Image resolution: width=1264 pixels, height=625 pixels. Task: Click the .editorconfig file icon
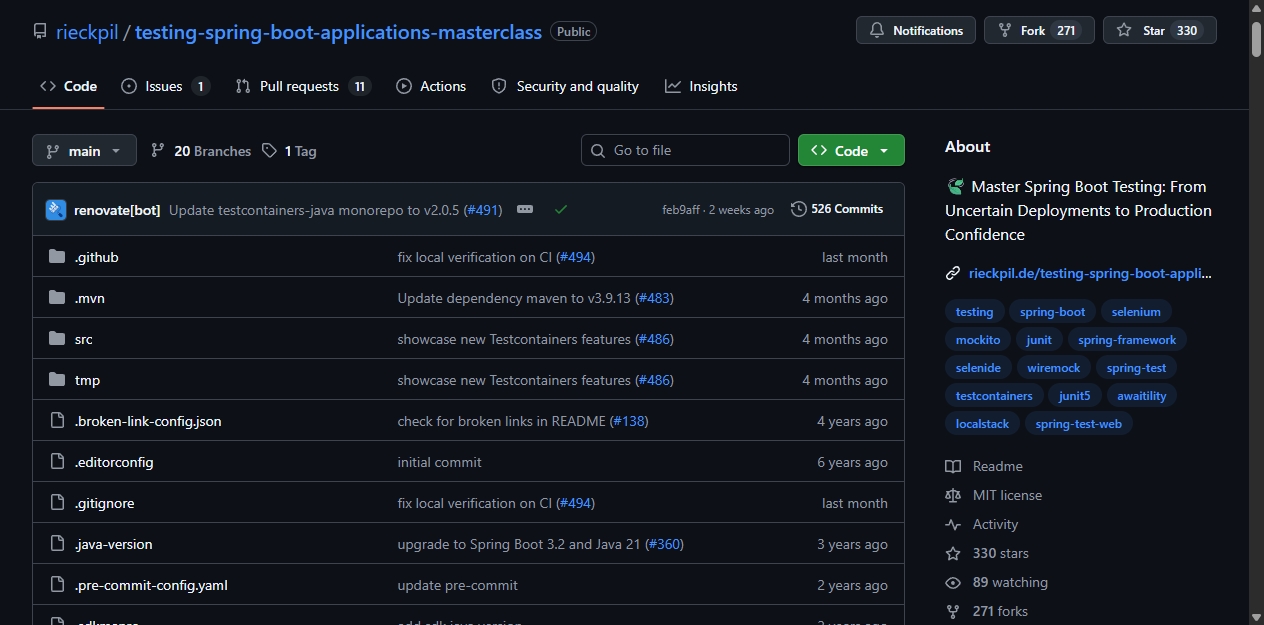57,462
